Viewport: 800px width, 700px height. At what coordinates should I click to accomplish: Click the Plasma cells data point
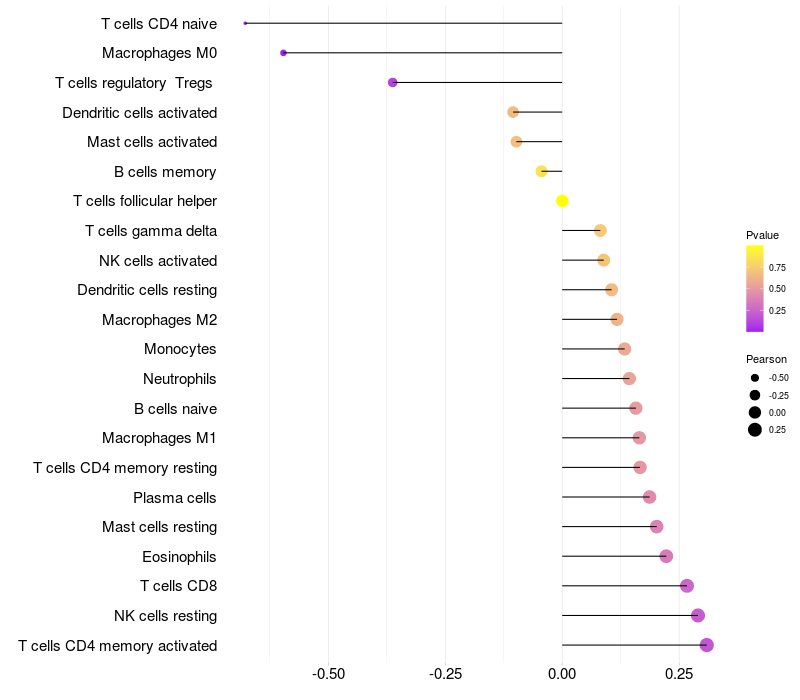(x=649, y=497)
